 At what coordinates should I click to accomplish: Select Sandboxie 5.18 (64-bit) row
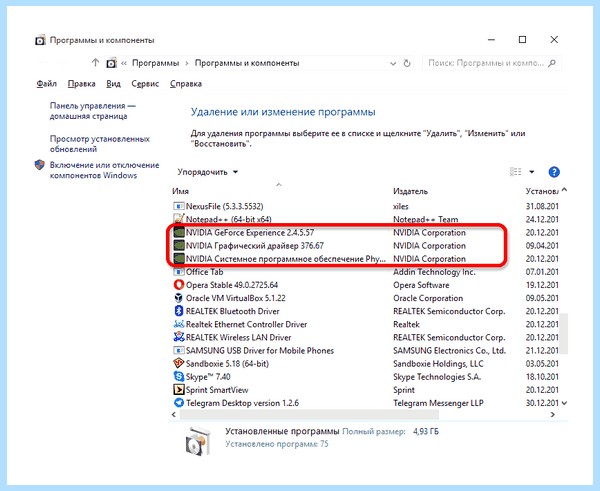pyautogui.click(x=365, y=363)
